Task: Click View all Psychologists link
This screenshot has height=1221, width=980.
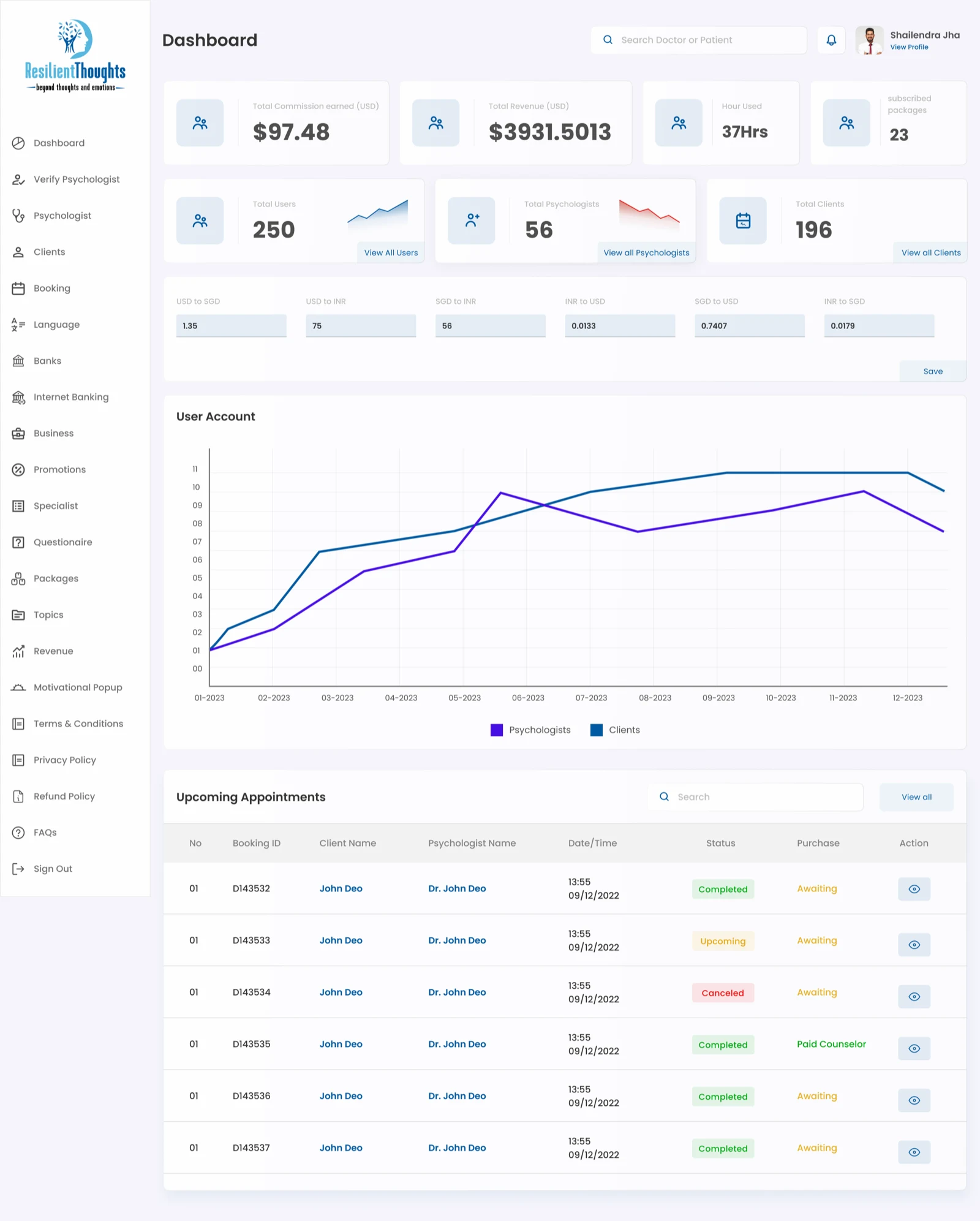Action: click(x=646, y=252)
